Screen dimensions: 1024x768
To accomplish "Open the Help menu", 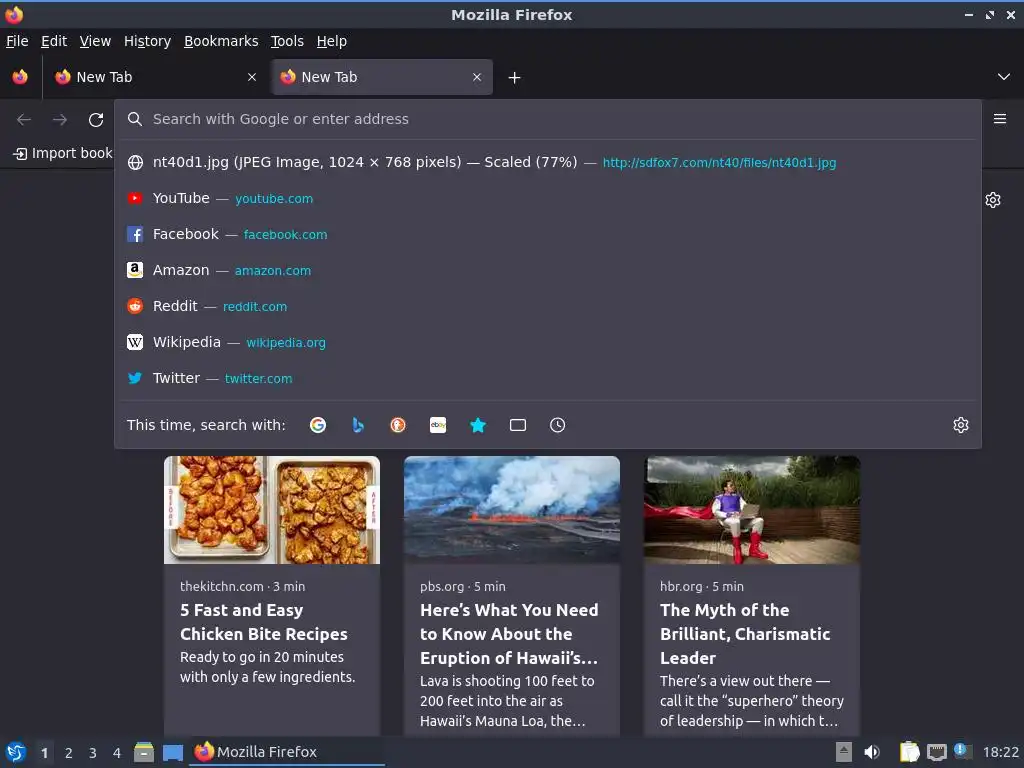I will coord(332,41).
